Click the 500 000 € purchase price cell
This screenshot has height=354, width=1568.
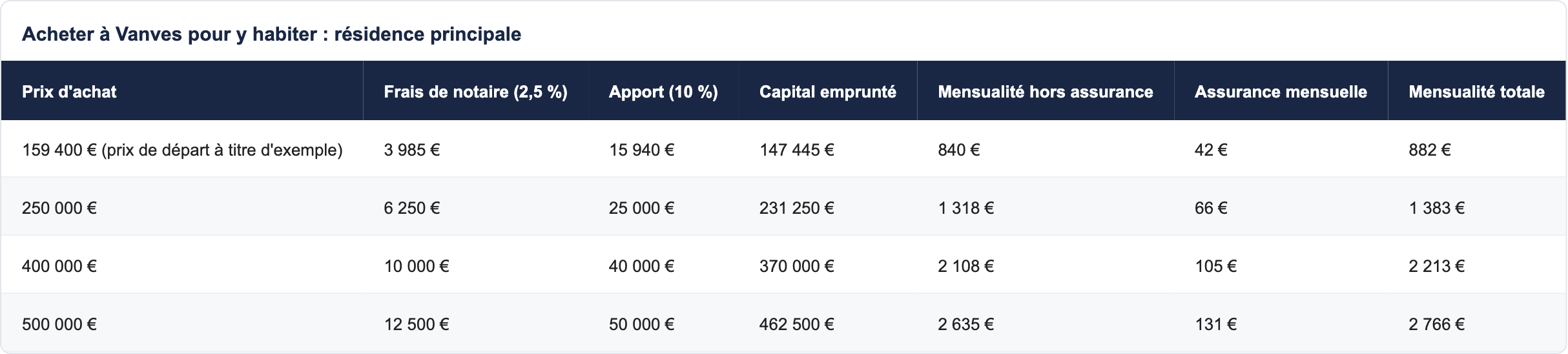[182, 324]
